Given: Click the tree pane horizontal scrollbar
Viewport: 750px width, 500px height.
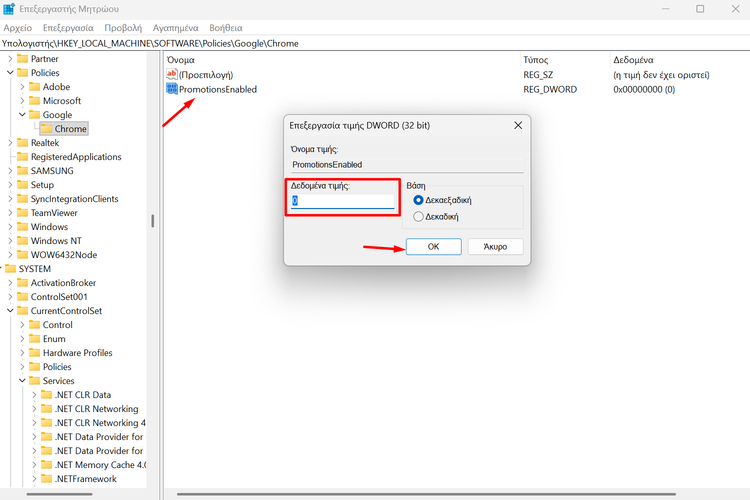Looking at the screenshot, I should 59,494.
